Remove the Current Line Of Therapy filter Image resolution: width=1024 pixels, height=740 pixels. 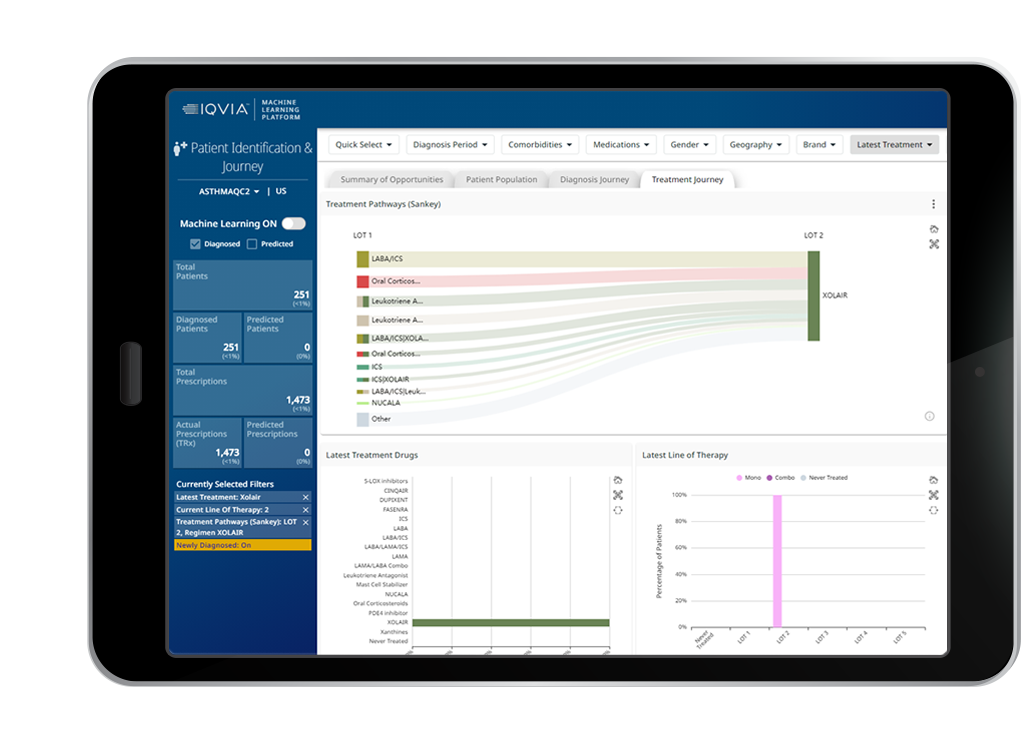(x=306, y=510)
